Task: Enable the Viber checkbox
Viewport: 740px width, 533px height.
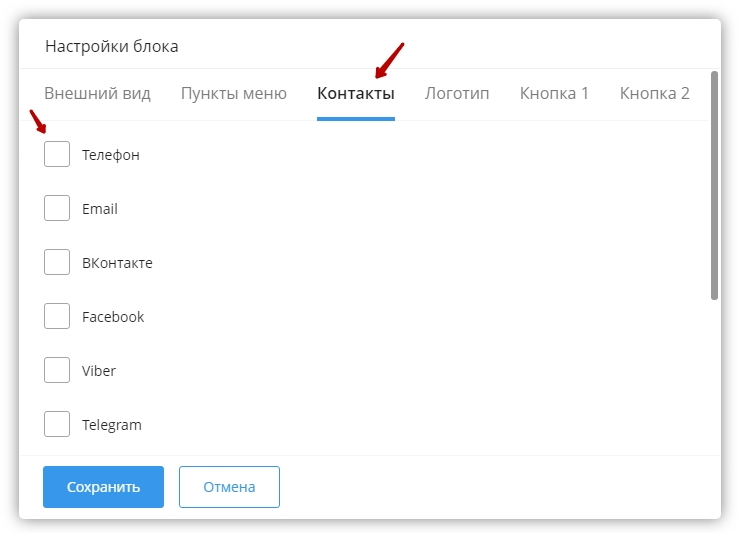Action: click(x=57, y=370)
